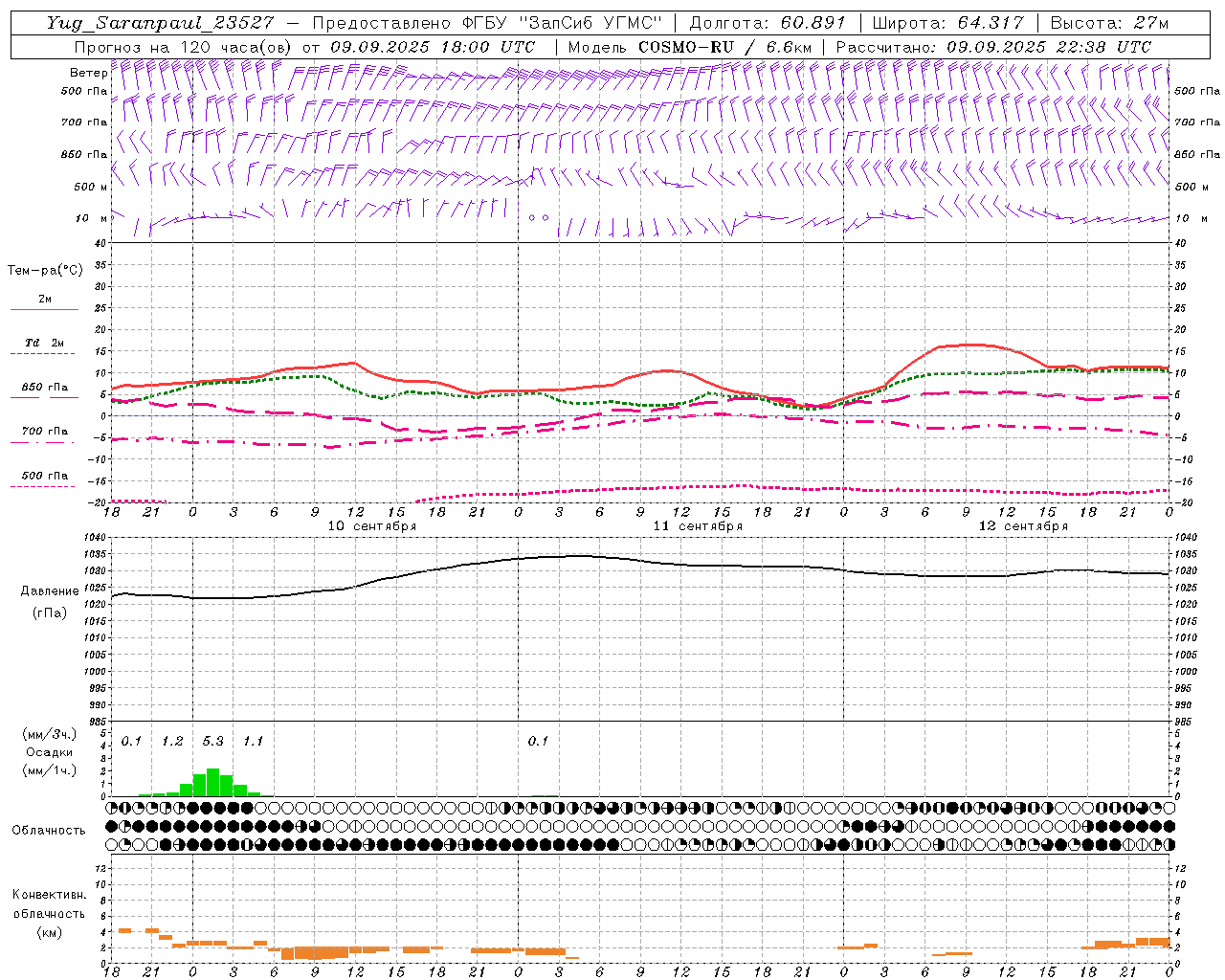Click the model label COSMO-RU / 6.6км
This screenshot has width=1225, height=980.
[x=724, y=47]
